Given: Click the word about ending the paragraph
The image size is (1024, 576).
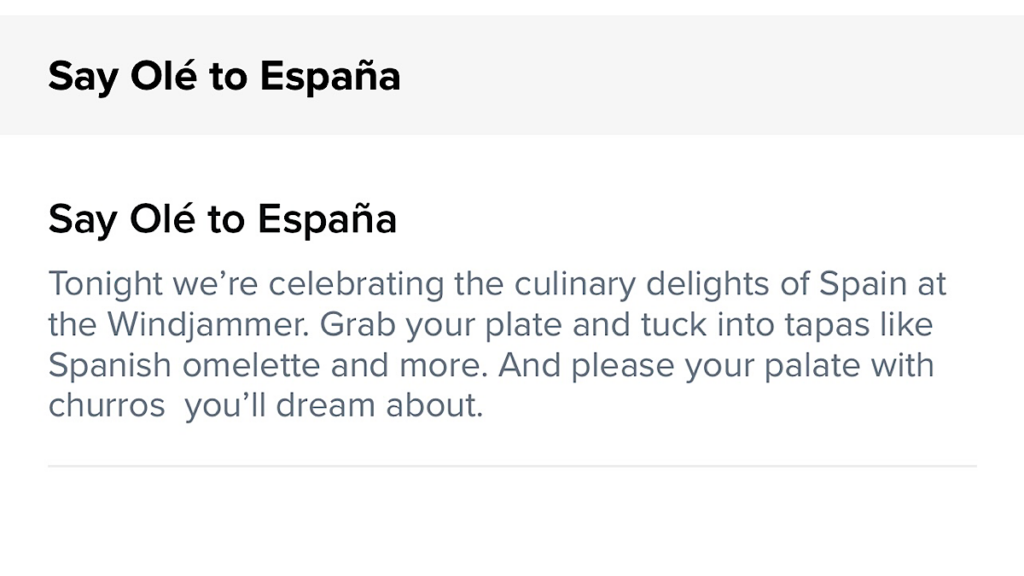Looking at the screenshot, I should point(434,405).
